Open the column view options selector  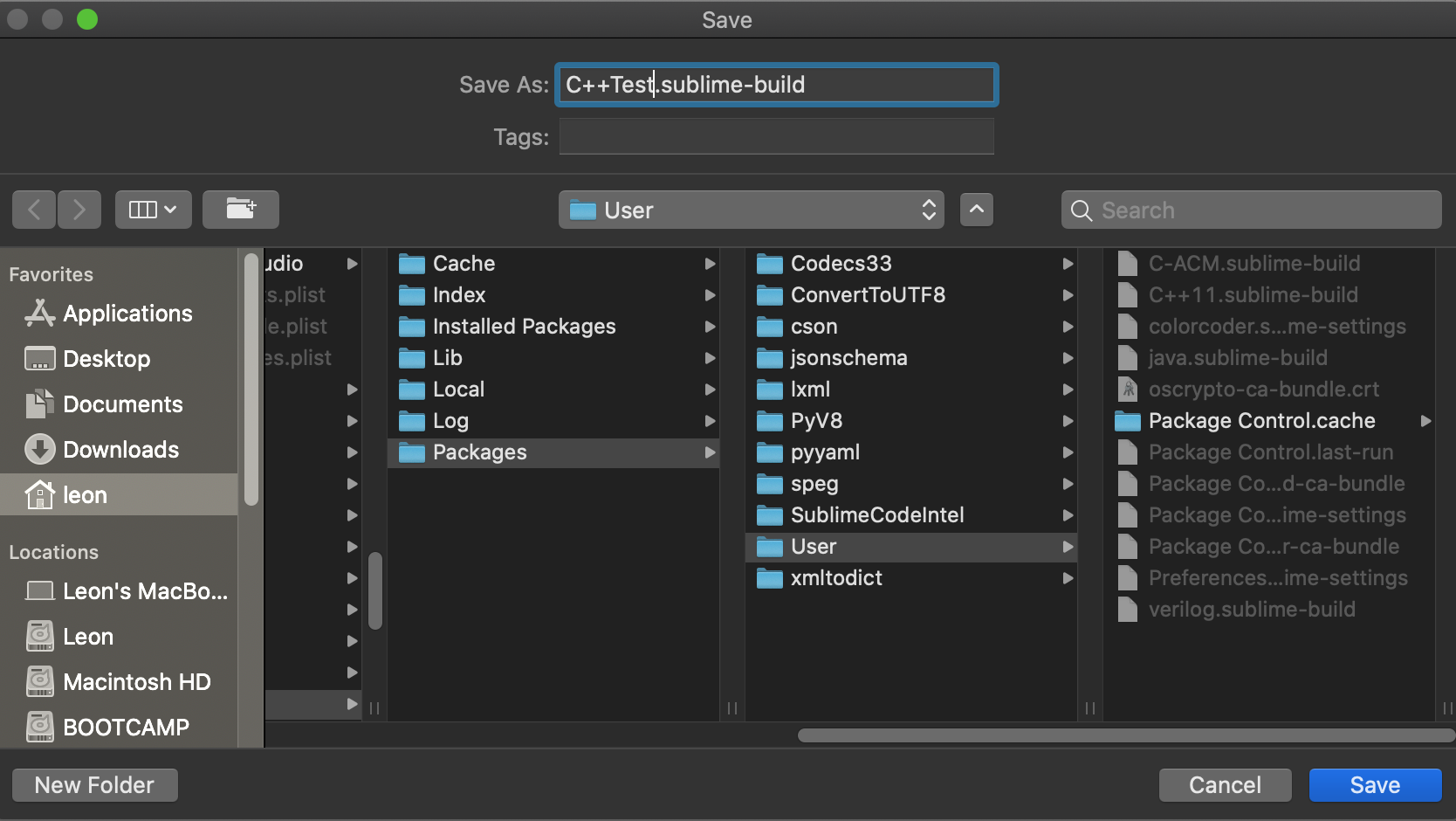(x=153, y=210)
